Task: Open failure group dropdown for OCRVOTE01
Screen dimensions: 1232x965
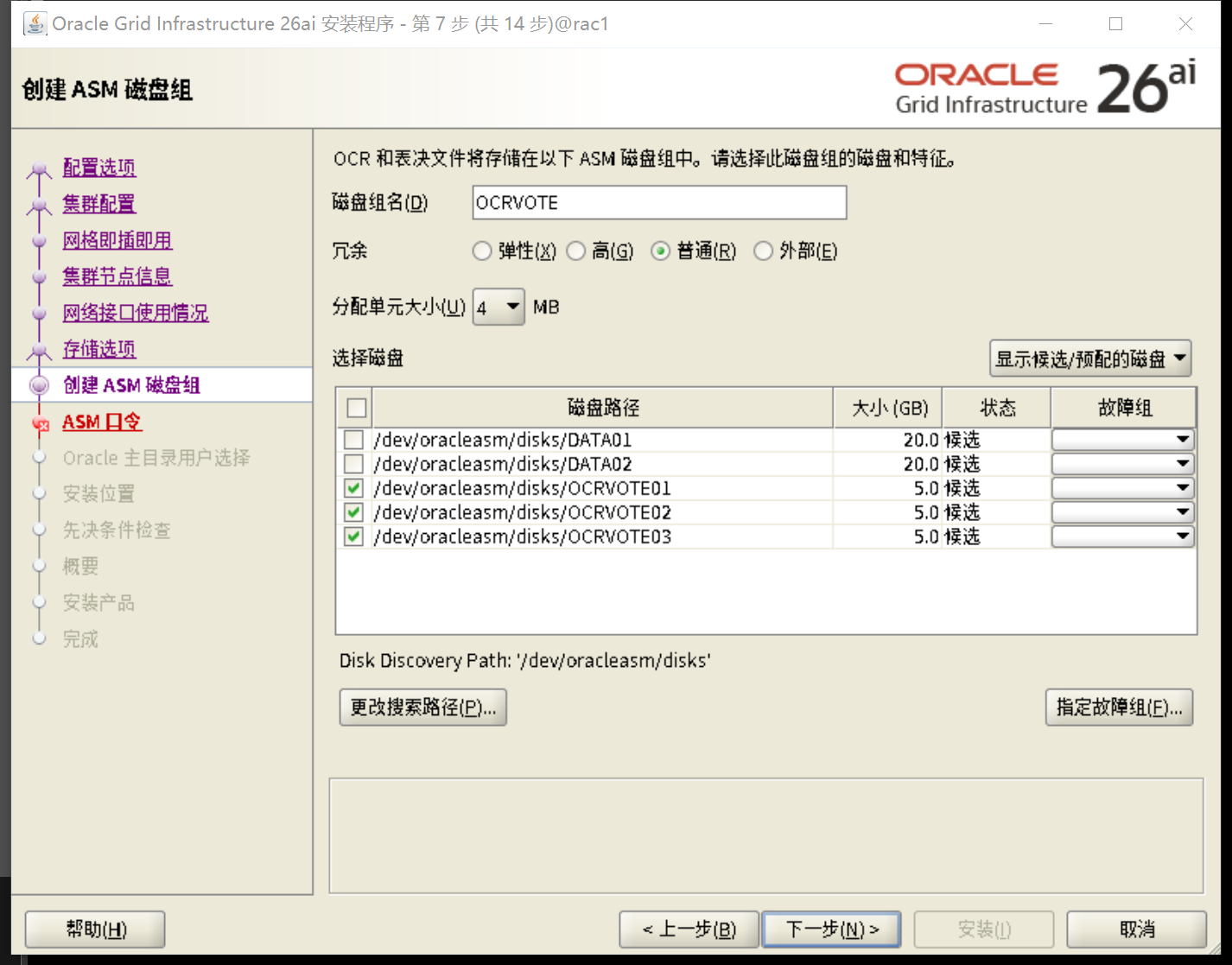Action: click(1123, 488)
